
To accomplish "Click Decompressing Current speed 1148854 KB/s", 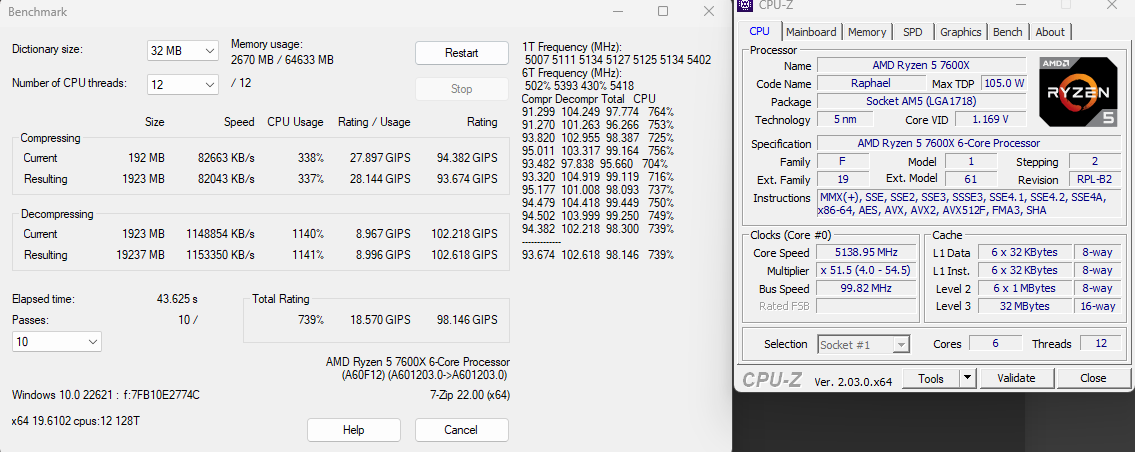I will point(220,234).
